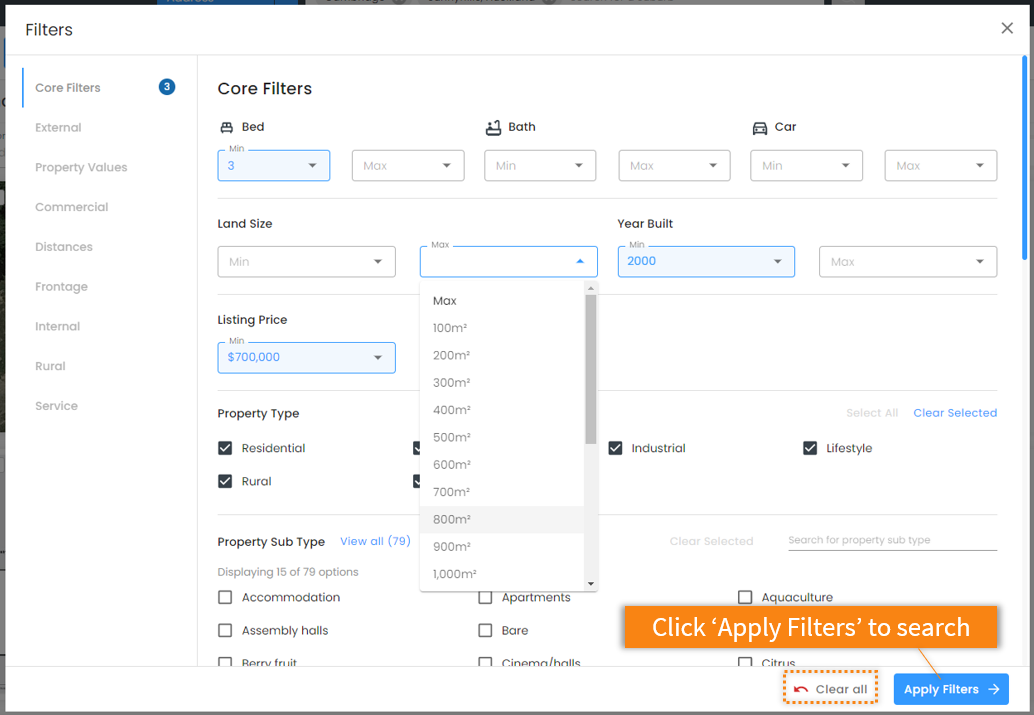Image resolution: width=1034 pixels, height=715 pixels.
Task: Go to the Distances filter section
Action: 64,247
